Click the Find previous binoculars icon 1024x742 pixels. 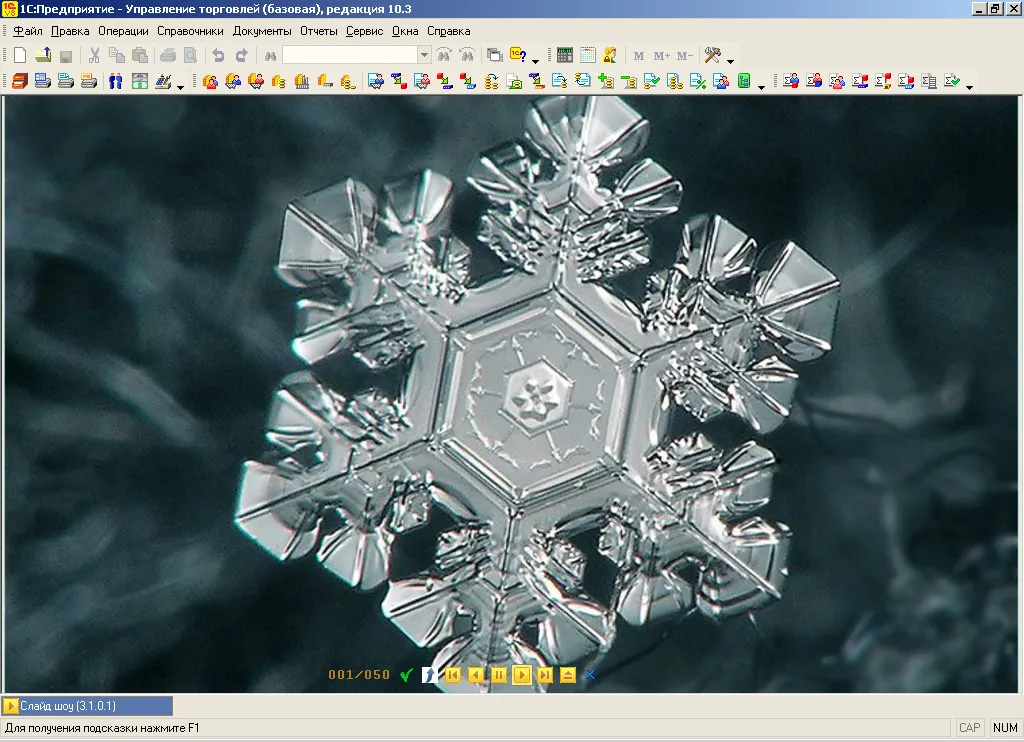point(467,56)
